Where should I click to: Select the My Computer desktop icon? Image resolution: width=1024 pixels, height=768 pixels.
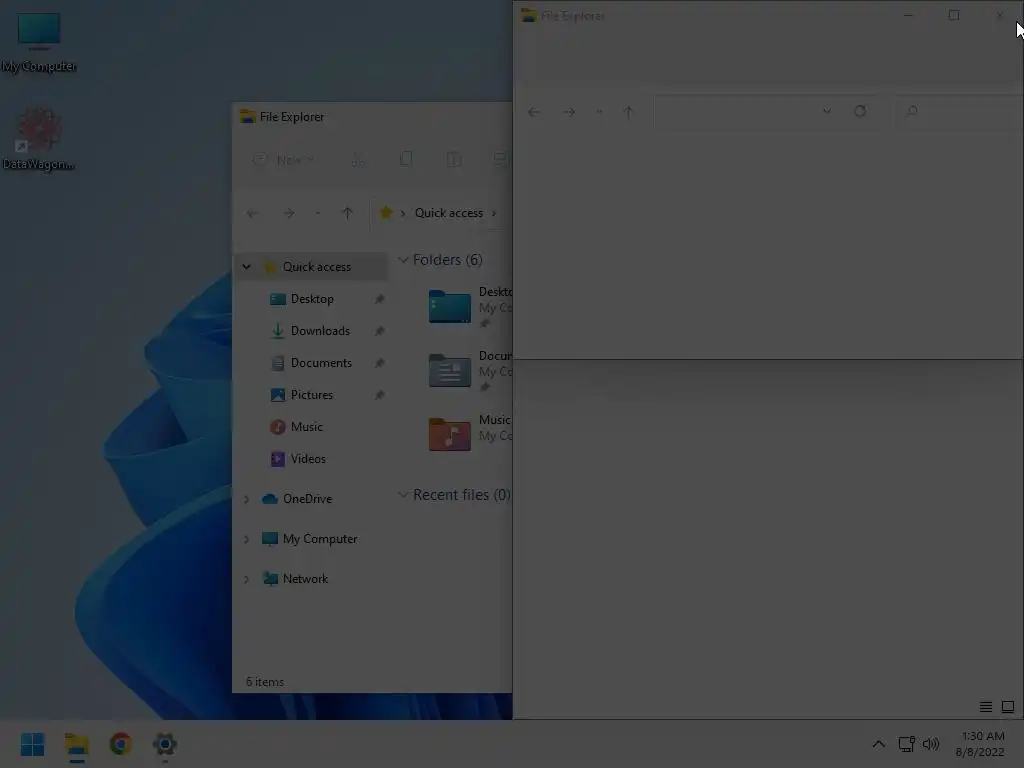click(x=39, y=42)
